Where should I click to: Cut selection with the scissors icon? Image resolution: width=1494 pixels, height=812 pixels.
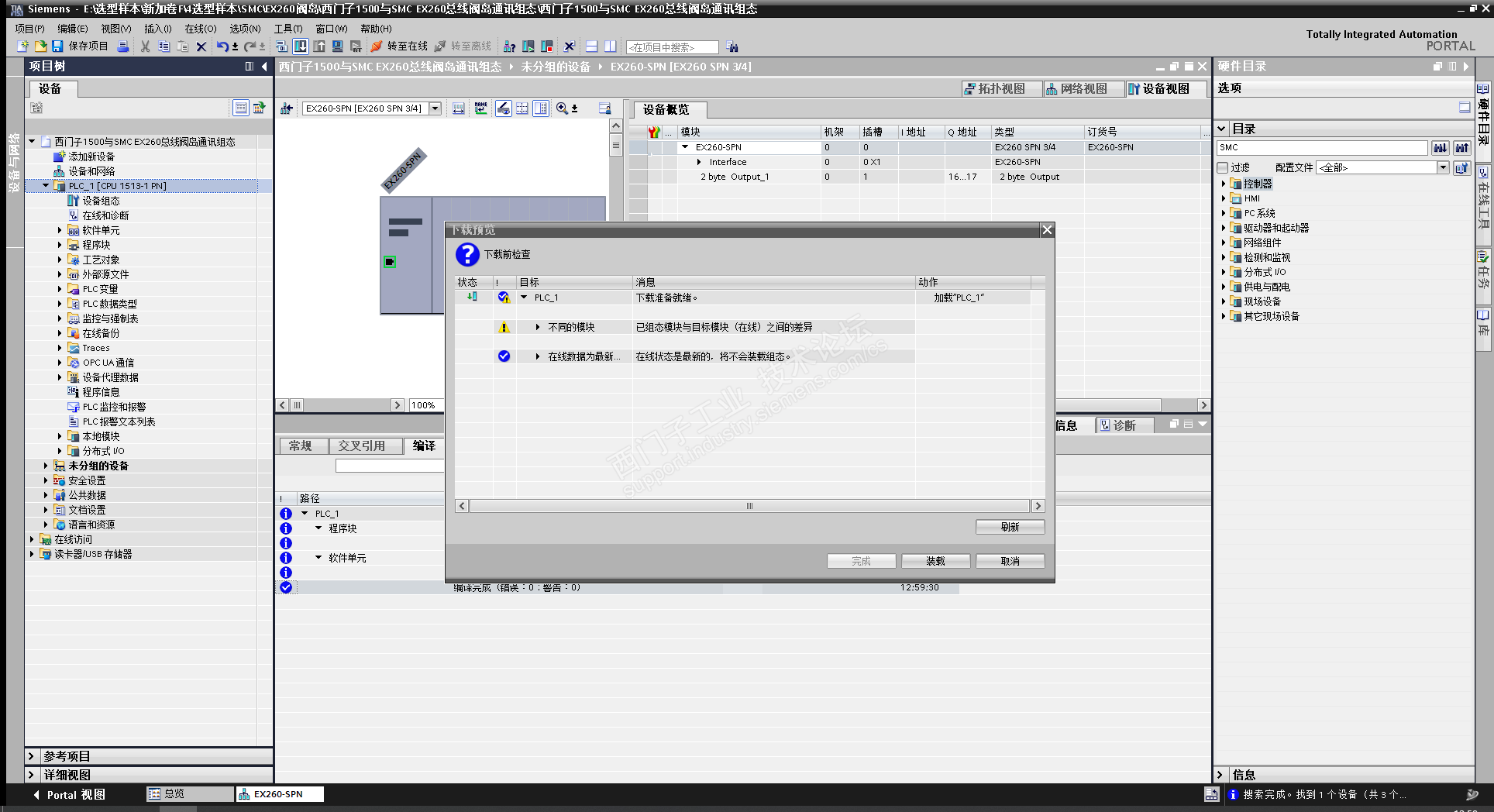click(x=145, y=46)
